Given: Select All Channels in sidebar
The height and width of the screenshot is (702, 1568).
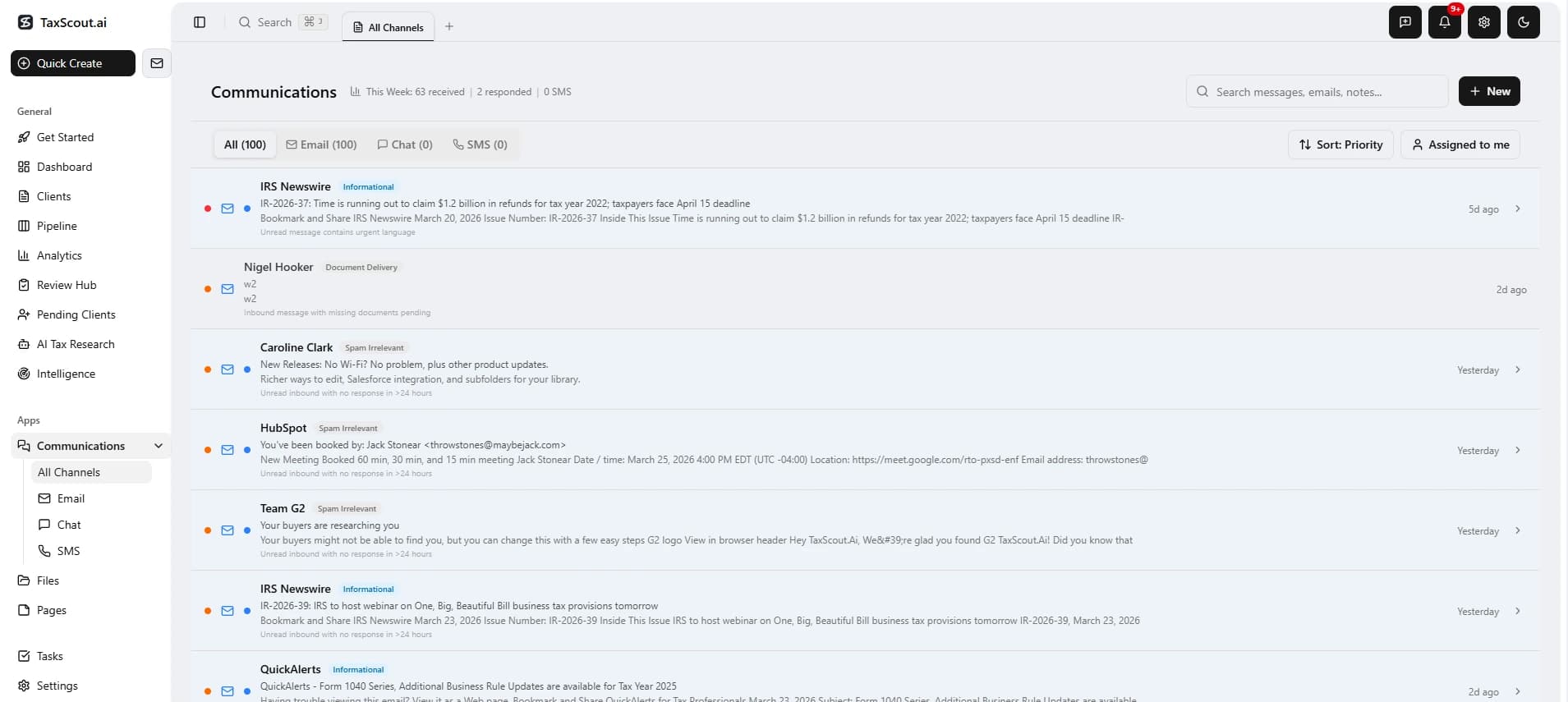Looking at the screenshot, I should click(91, 472).
